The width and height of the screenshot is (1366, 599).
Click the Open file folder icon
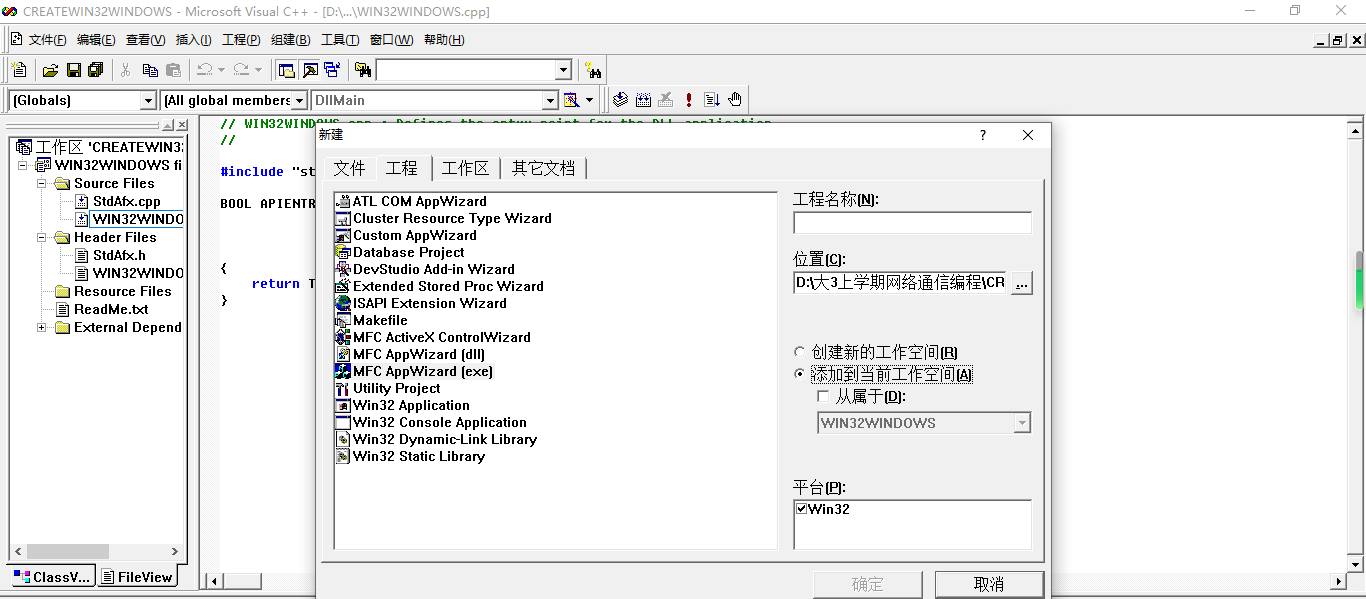pyautogui.click(x=50, y=70)
